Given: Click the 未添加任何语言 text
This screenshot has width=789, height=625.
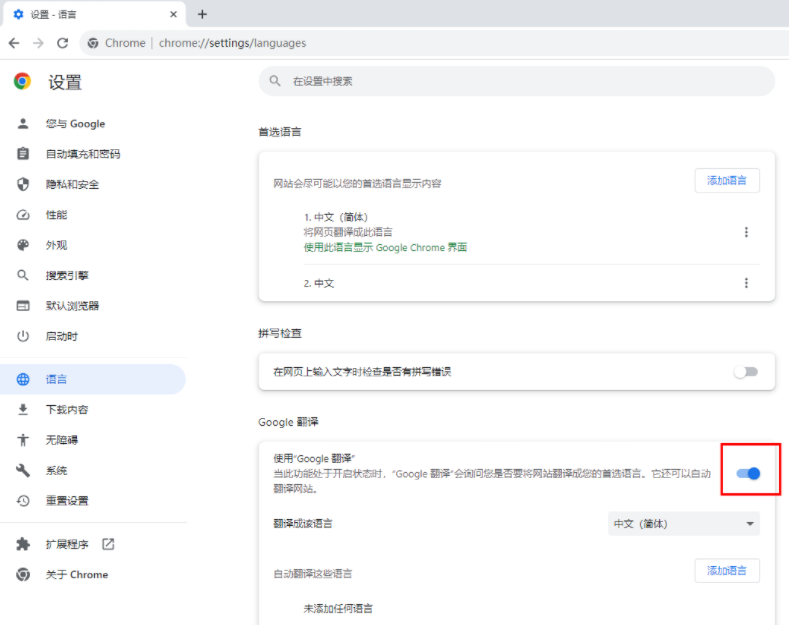Looking at the screenshot, I should coord(338,609).
